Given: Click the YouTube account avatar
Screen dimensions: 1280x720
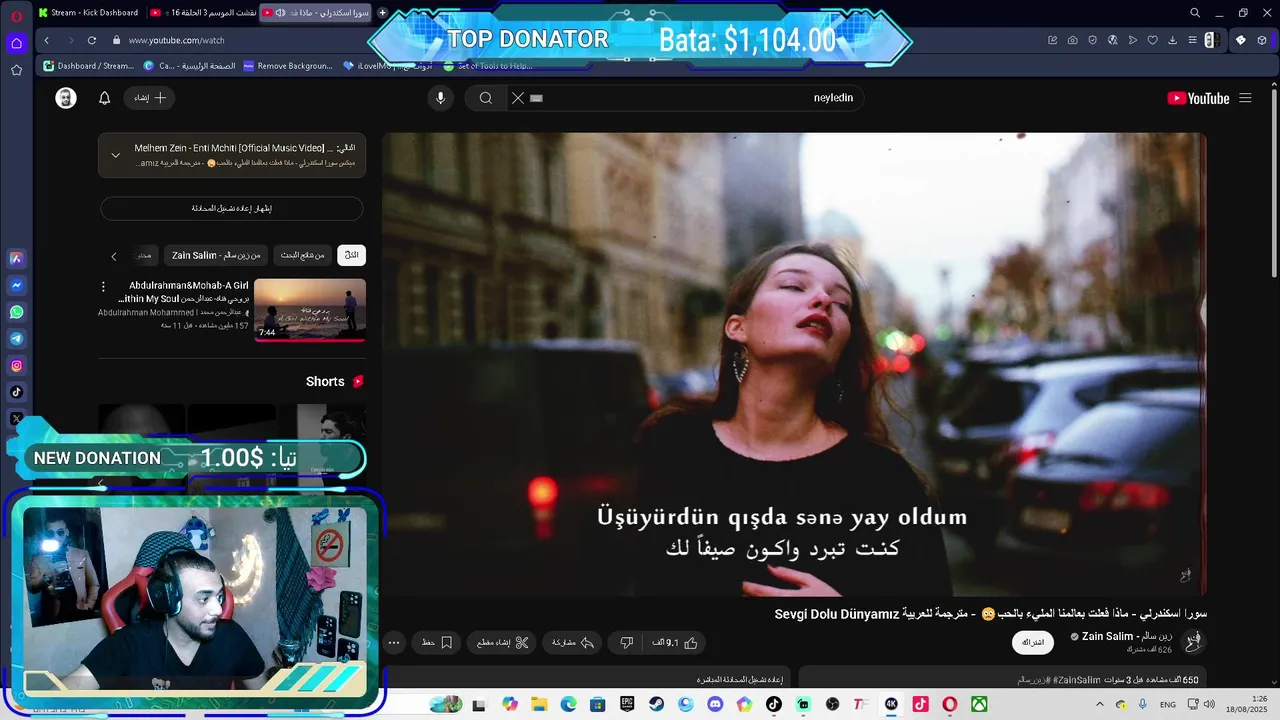Looking at the screenshot, I should pos(66,98).
